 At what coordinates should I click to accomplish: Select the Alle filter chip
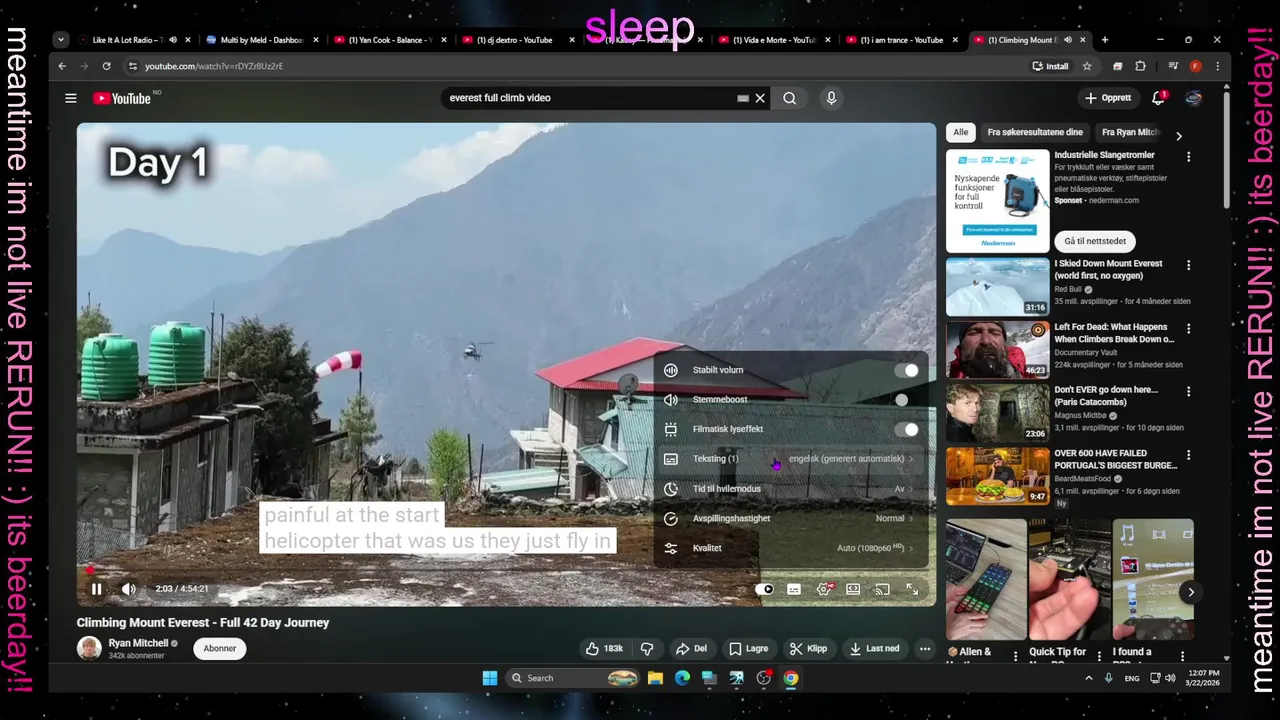pos(960,132)
